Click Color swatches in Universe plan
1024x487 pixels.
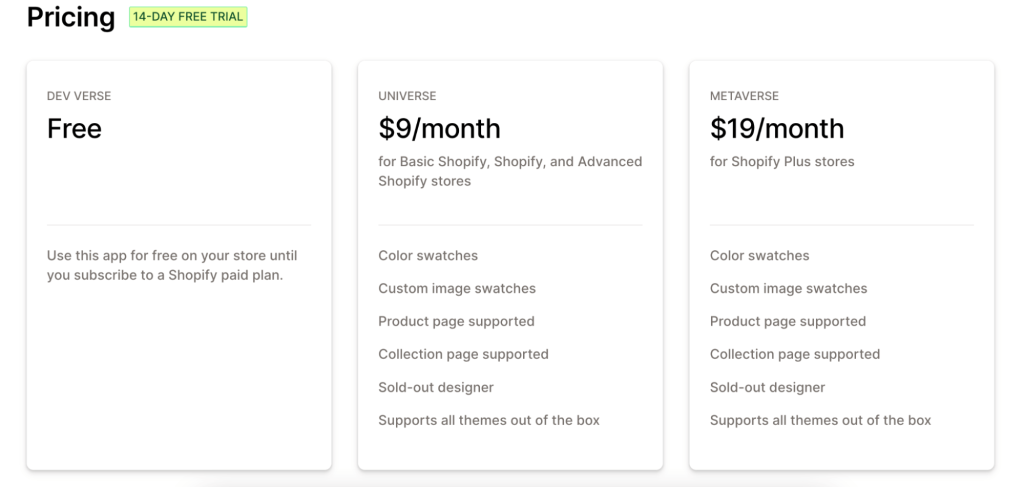pyautogui.click(x=428, y=255)
